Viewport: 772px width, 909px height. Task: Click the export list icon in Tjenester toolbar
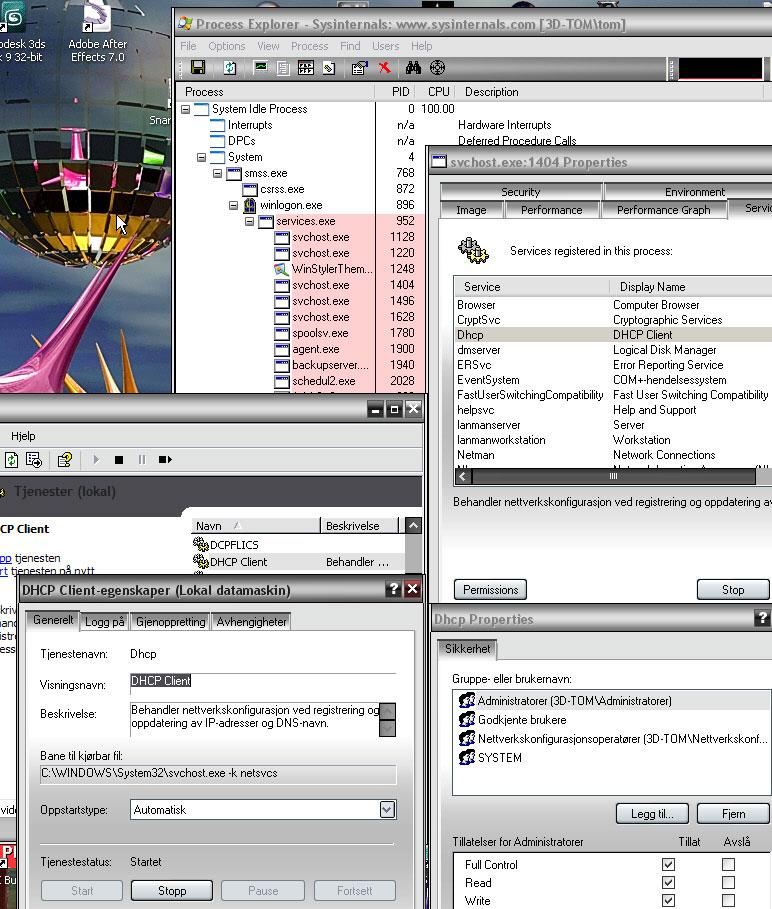(34, 460)
